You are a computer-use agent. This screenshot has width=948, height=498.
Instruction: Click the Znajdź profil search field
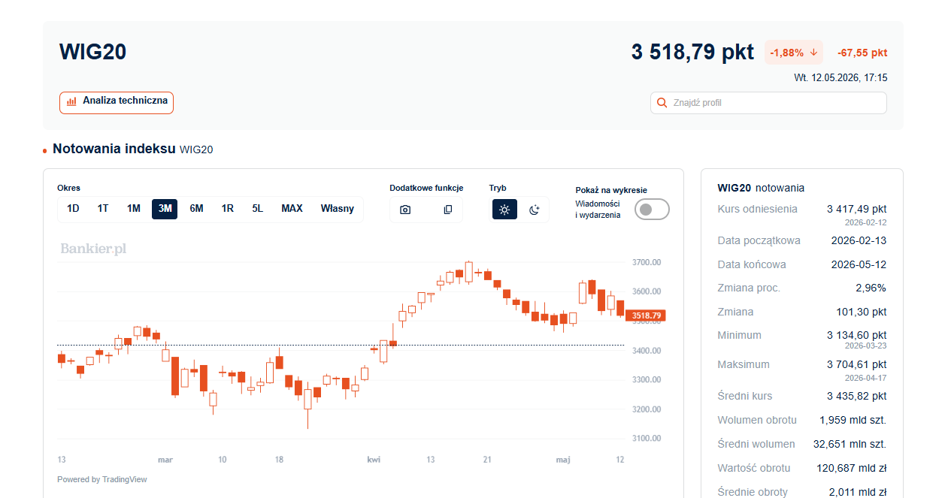(x=768, y=103)
